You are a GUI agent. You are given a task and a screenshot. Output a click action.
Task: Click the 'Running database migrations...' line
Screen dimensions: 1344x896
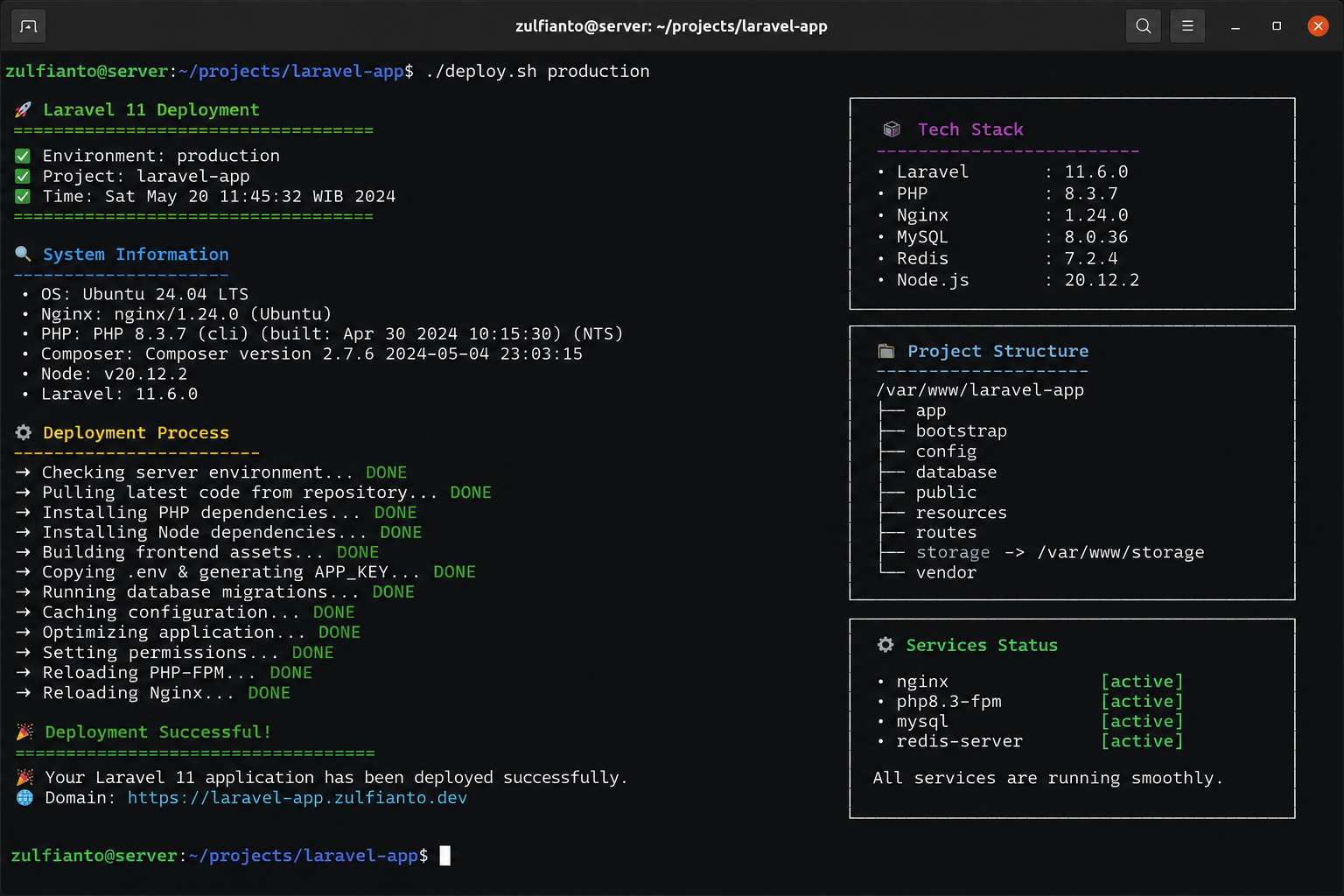[x=215, y=591]
